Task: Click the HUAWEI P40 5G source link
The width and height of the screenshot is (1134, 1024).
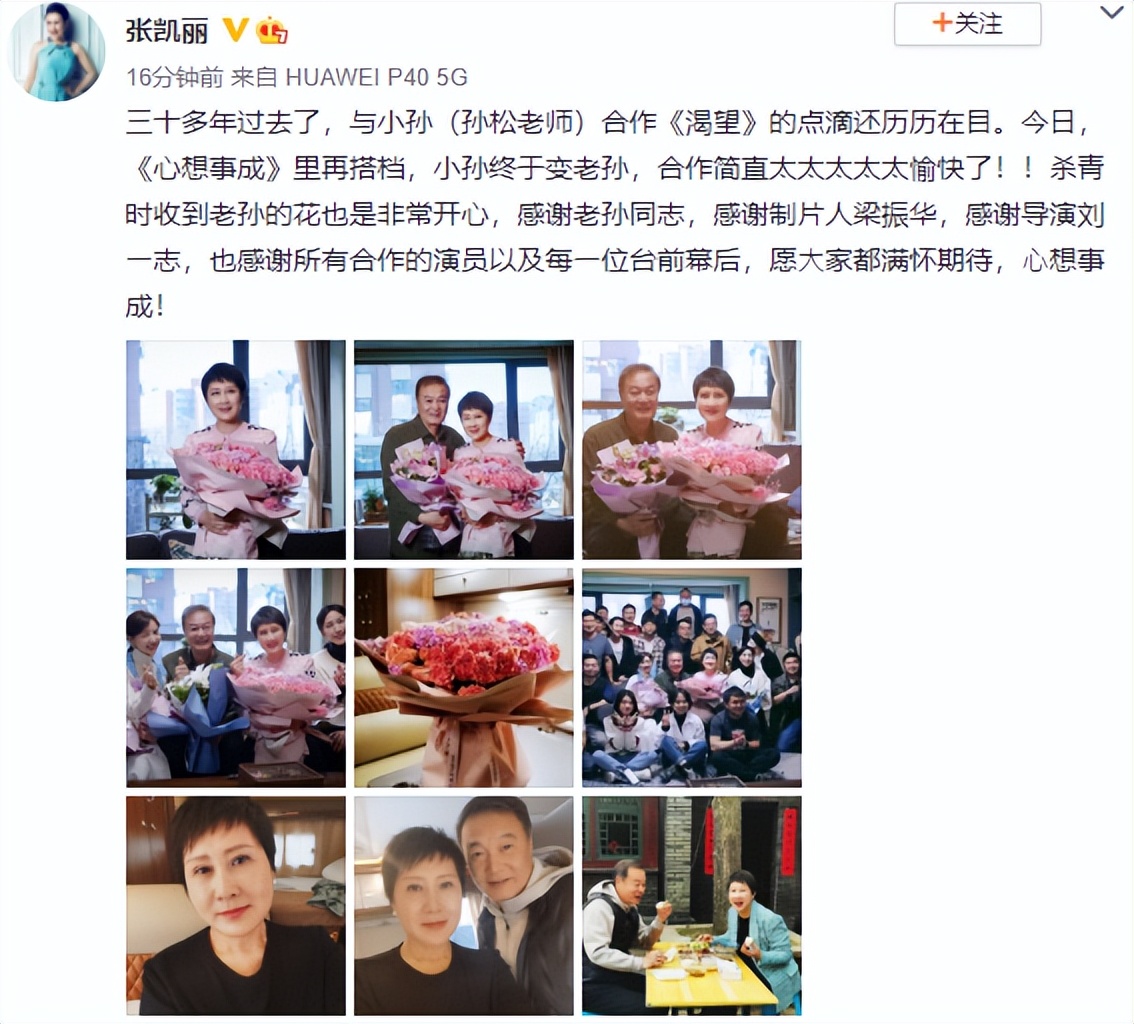Action: (377, 77)
